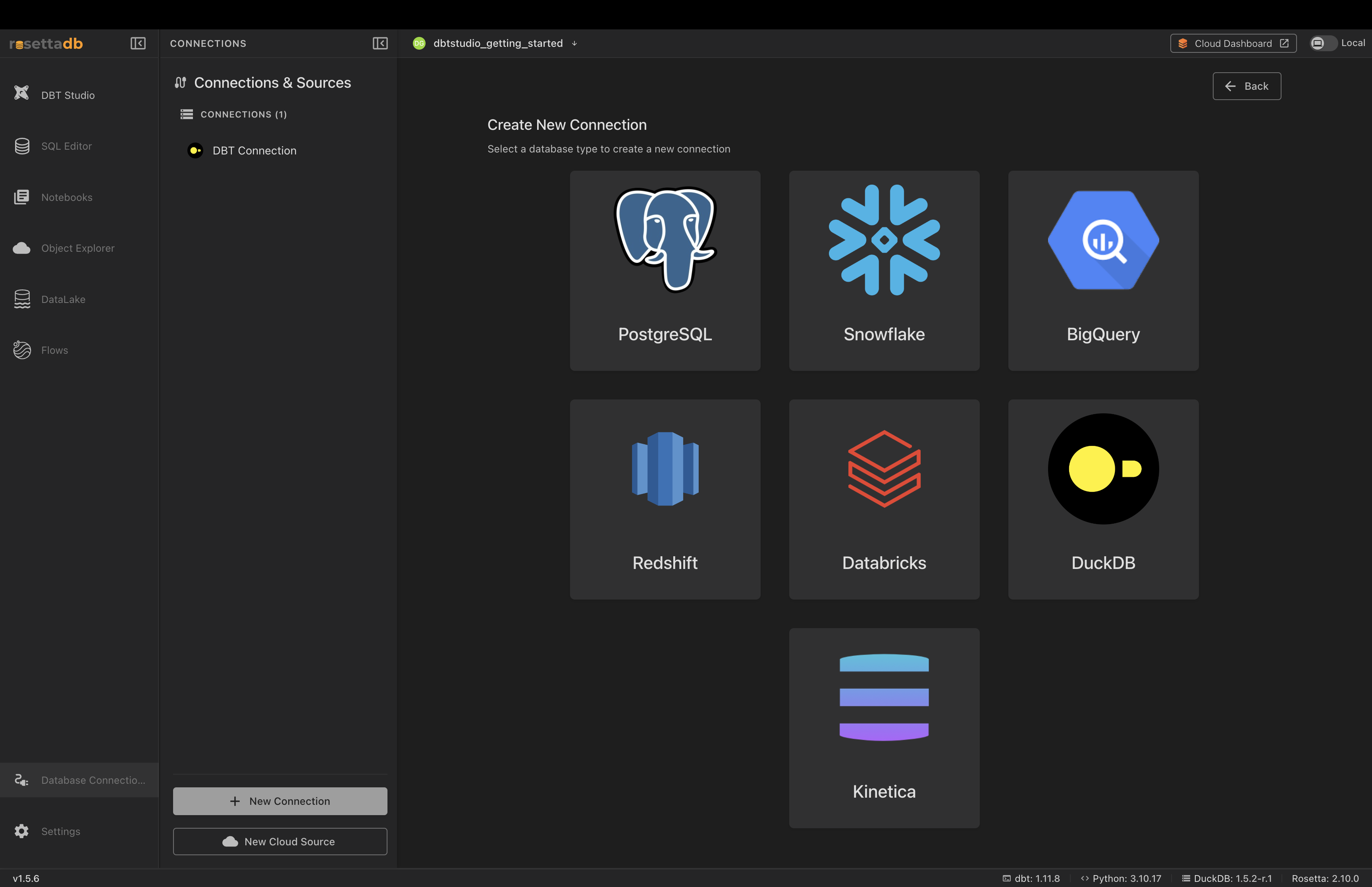
Task: Open Object Explorer
Action: [79, 248]
